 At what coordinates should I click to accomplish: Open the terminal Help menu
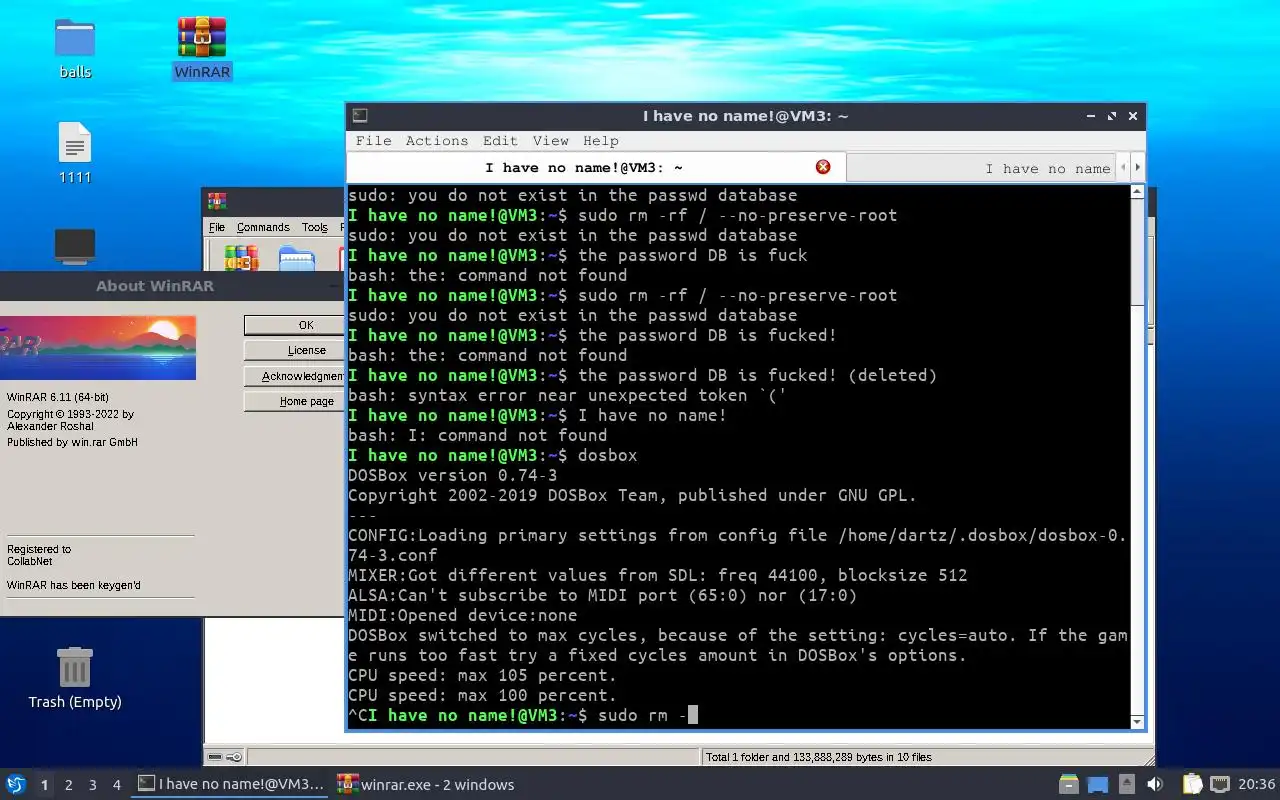[601, 141]
